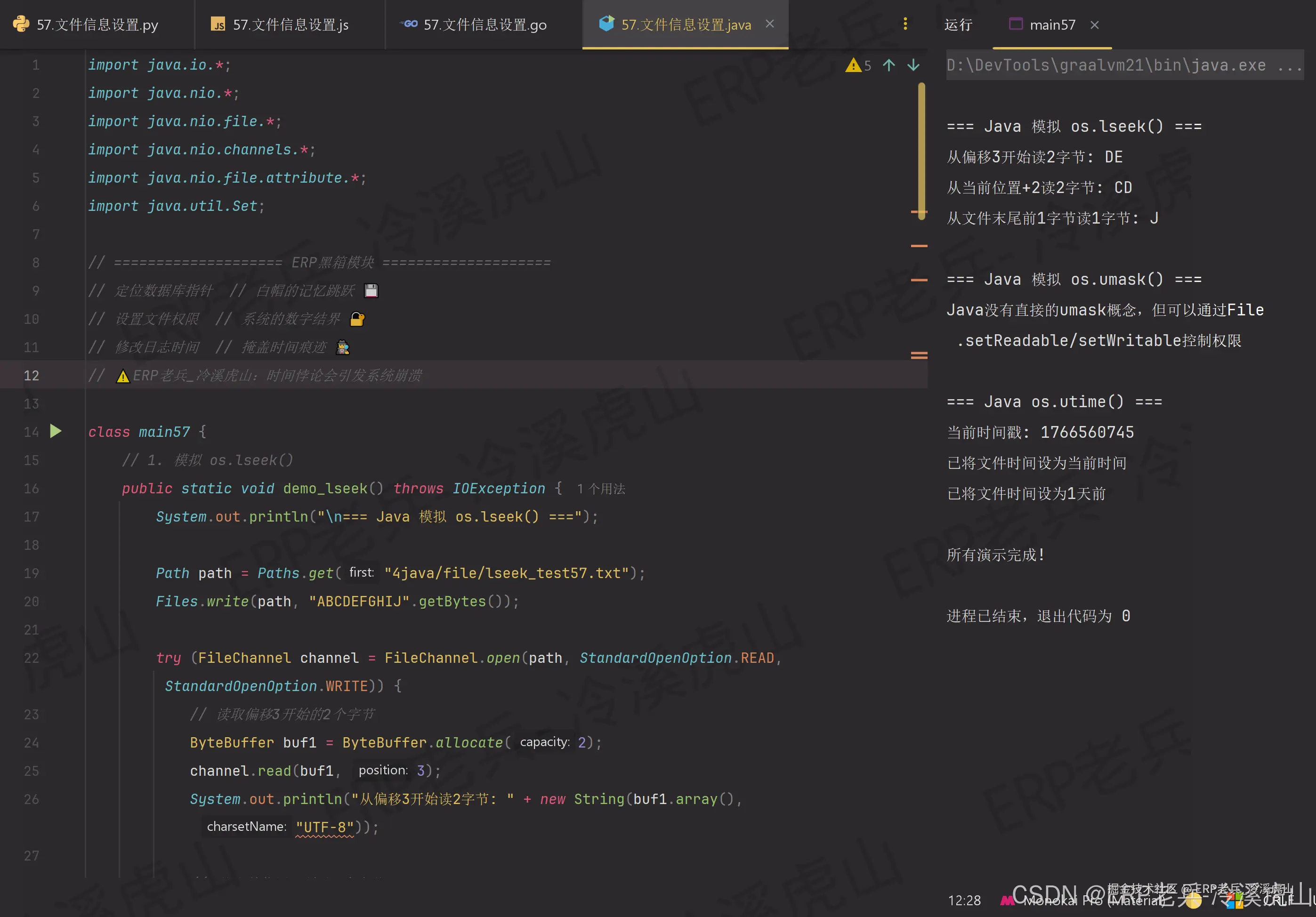1316x917 pixels.
Task: Click the run-console icon on main57 tab
Action: tap(1016, 24)
